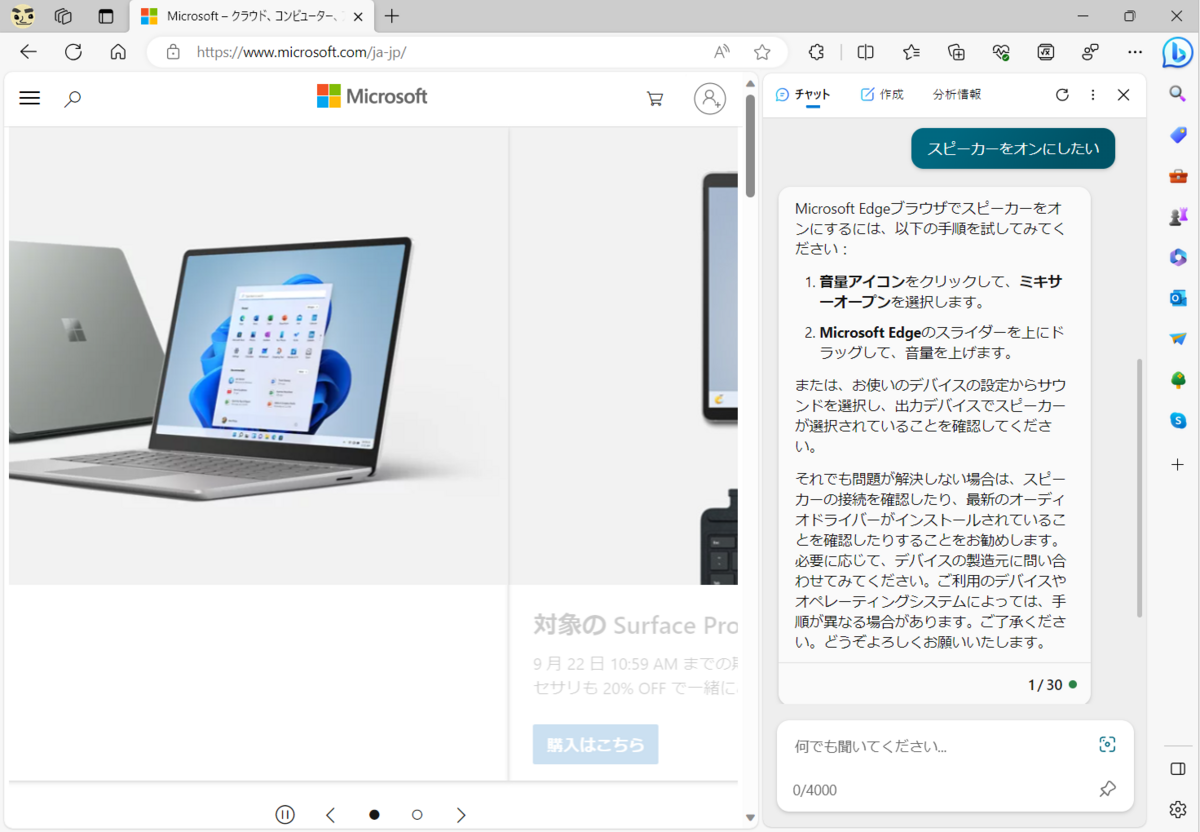
Task: Open the chat pane more options menu
Action: [1093, 95]
